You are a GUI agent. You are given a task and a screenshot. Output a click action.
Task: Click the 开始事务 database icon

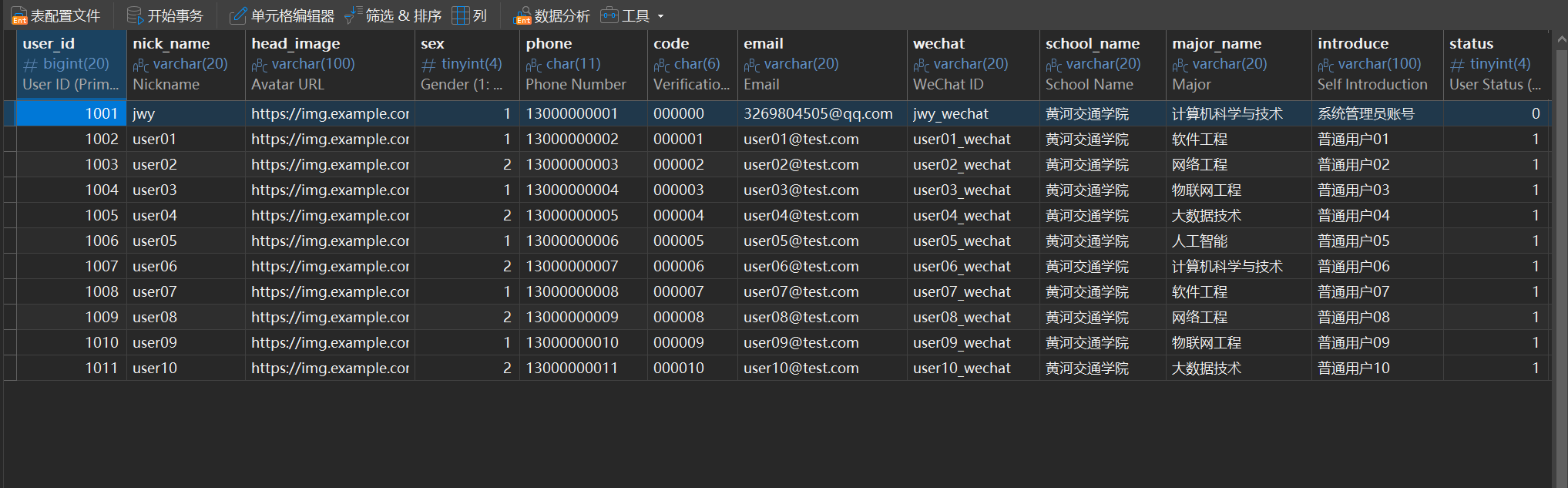tap(136, 15)
